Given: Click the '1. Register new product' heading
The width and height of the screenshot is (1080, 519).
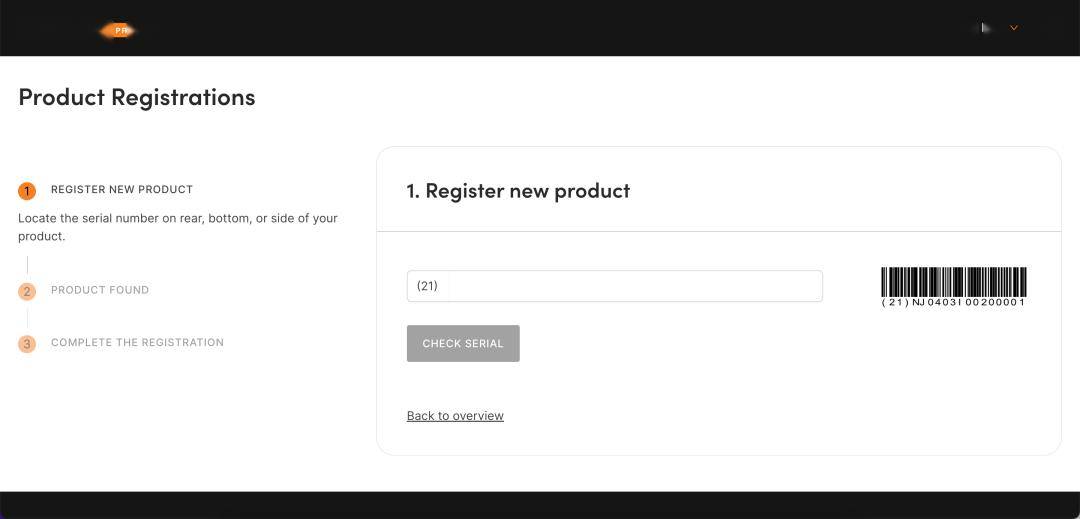Looking at the screenshot, I should (x=518, y=190).
